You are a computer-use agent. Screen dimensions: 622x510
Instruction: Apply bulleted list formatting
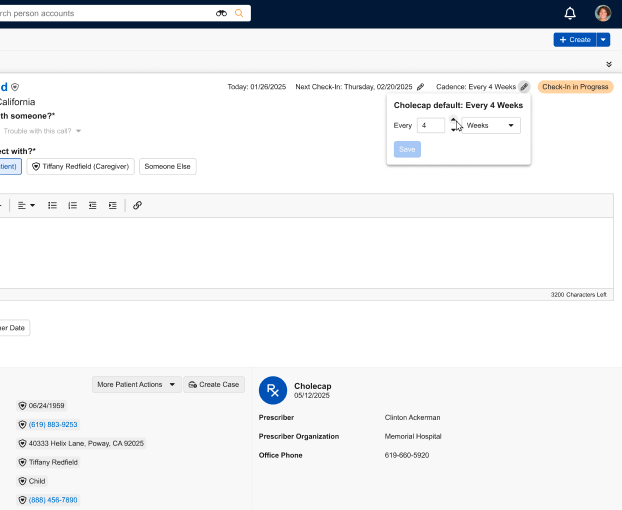pyautogui.click(x=53, y=205)
